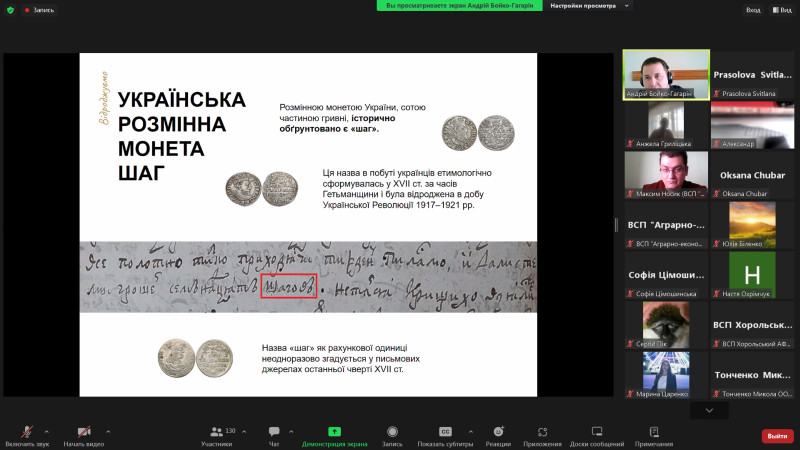
Task: Open the Вид view layout menu
Action: 782,9
